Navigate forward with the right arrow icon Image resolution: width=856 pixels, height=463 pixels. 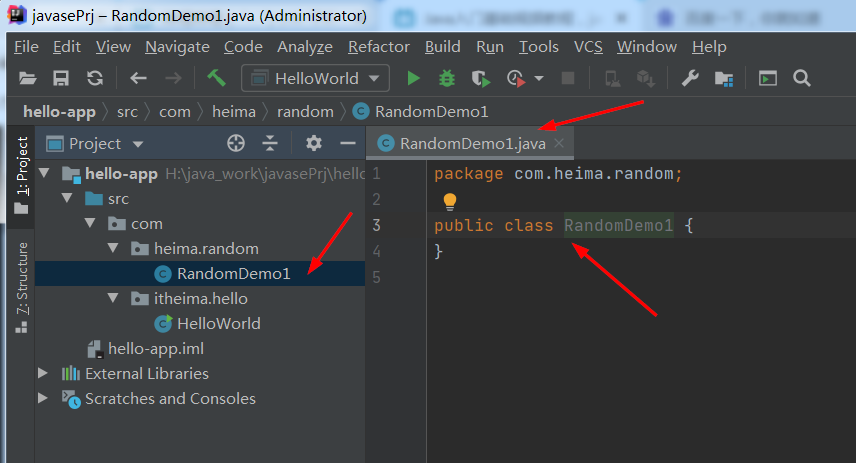pyautogui.click(x=173, y=78)
